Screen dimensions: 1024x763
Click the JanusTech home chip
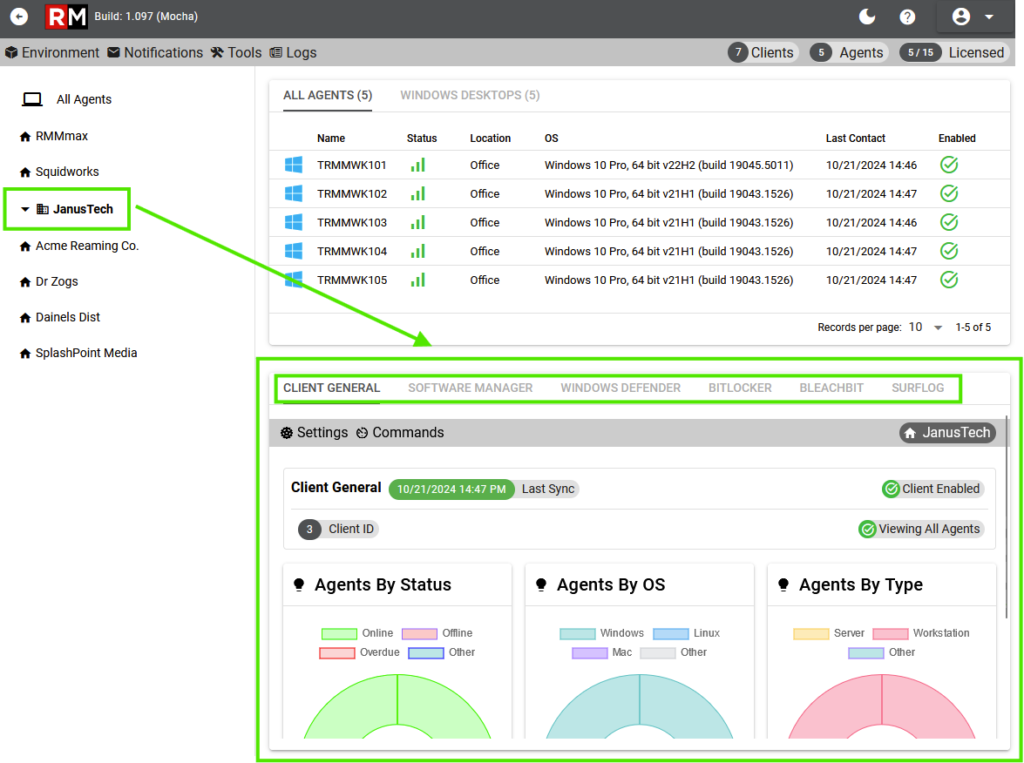948,432
